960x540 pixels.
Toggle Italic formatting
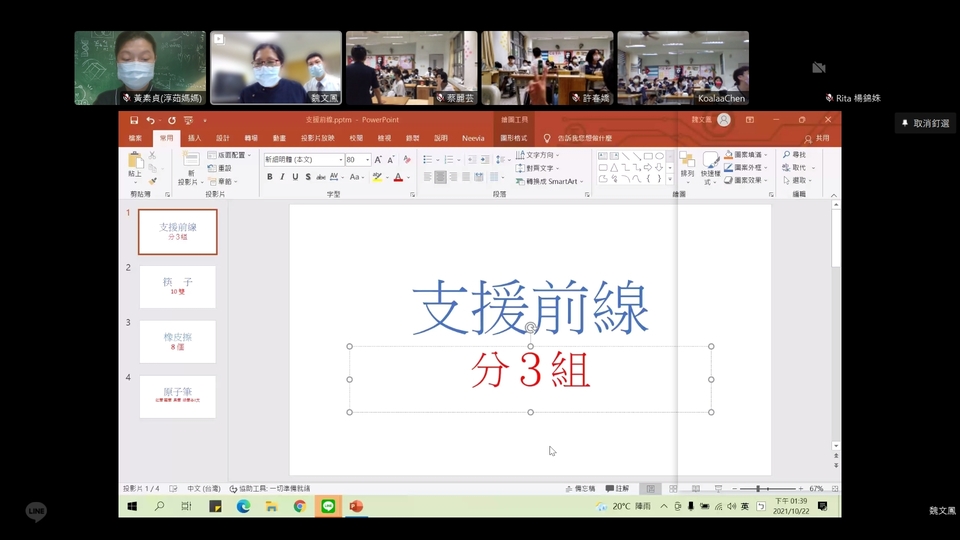pyautogui.click(x=282, y=177)
